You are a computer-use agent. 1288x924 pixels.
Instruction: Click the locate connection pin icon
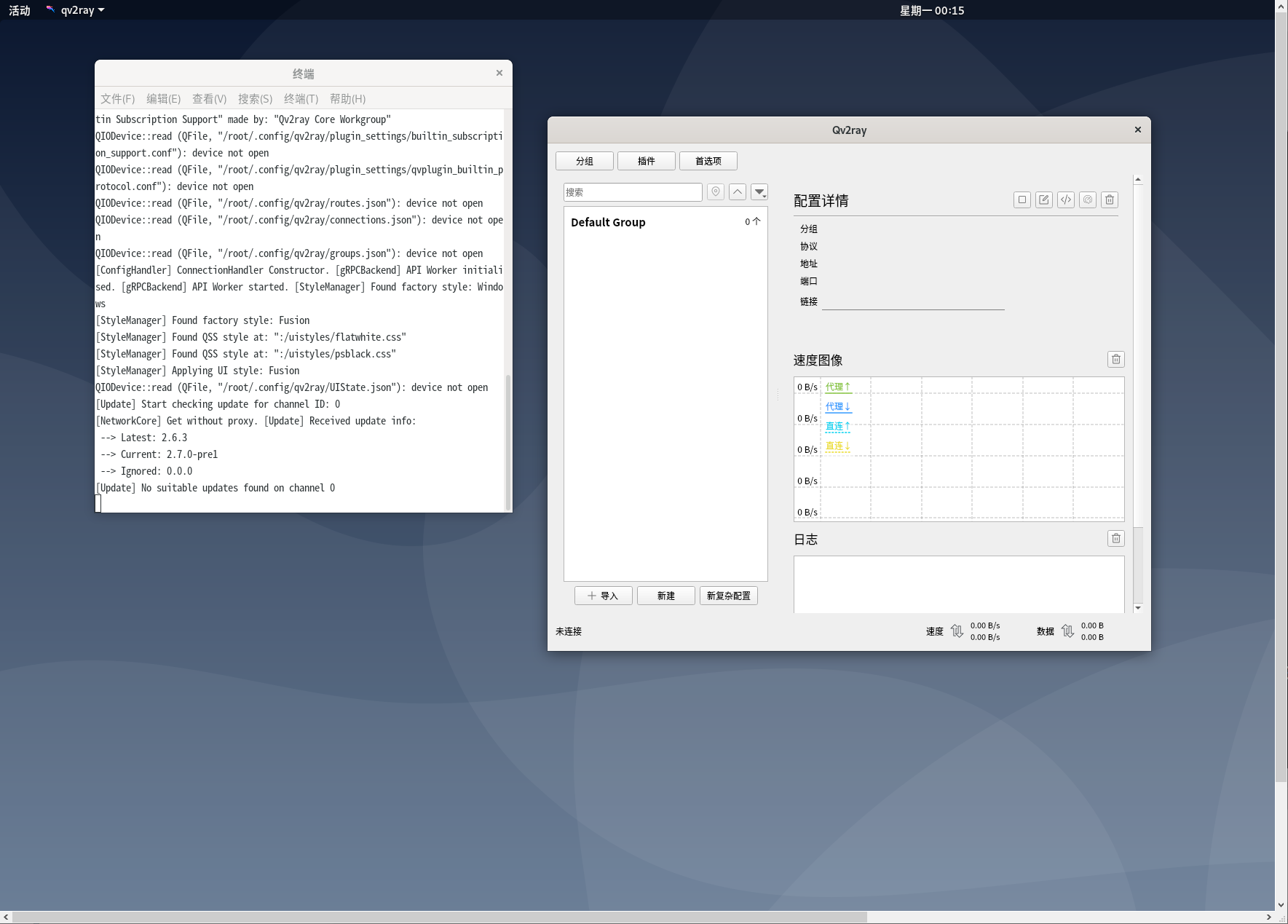click(x=716, y=192)
